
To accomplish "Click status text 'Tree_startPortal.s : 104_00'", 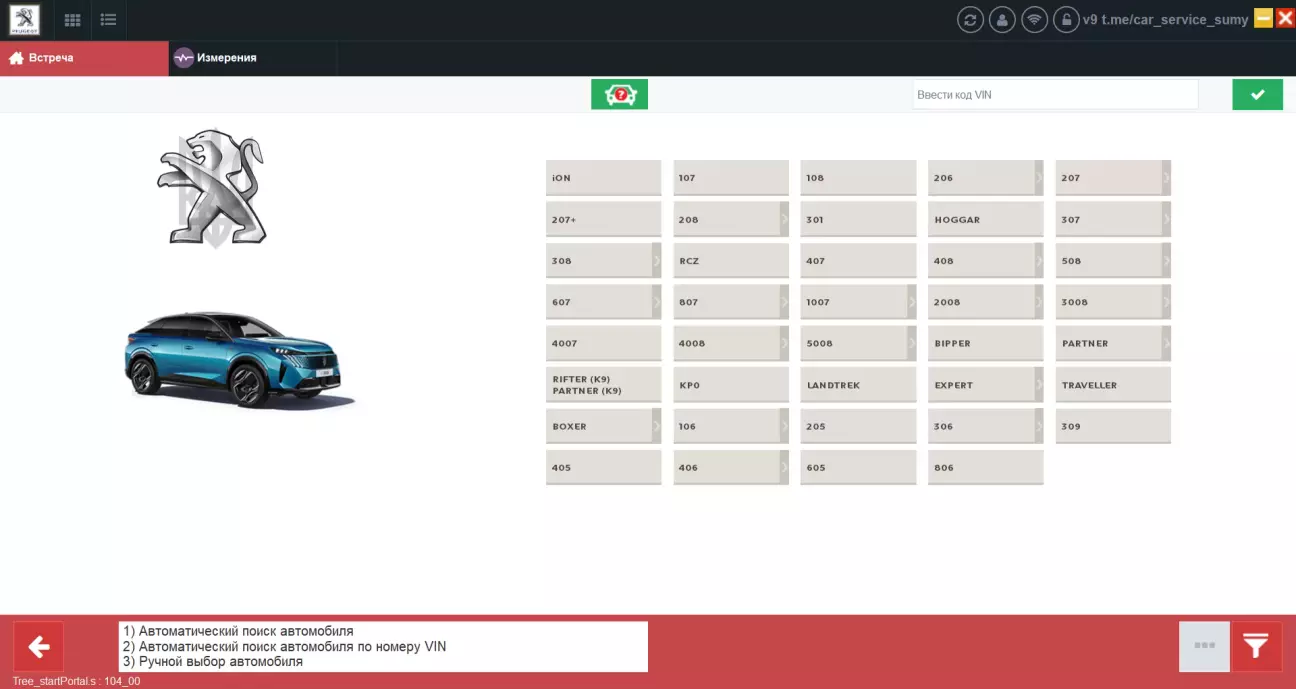I will 76,681.
